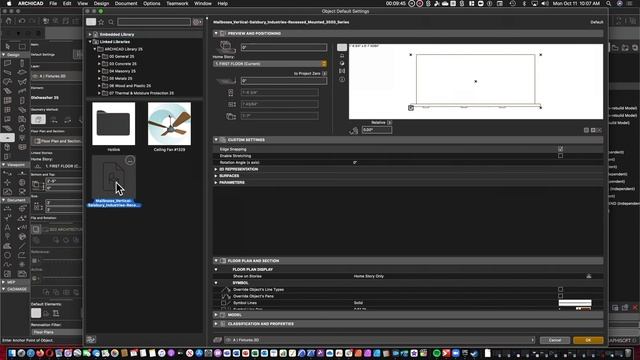Click the Symbol Lines line type swatch
Viewport: 640px width, 360px height.
(575, 302)
